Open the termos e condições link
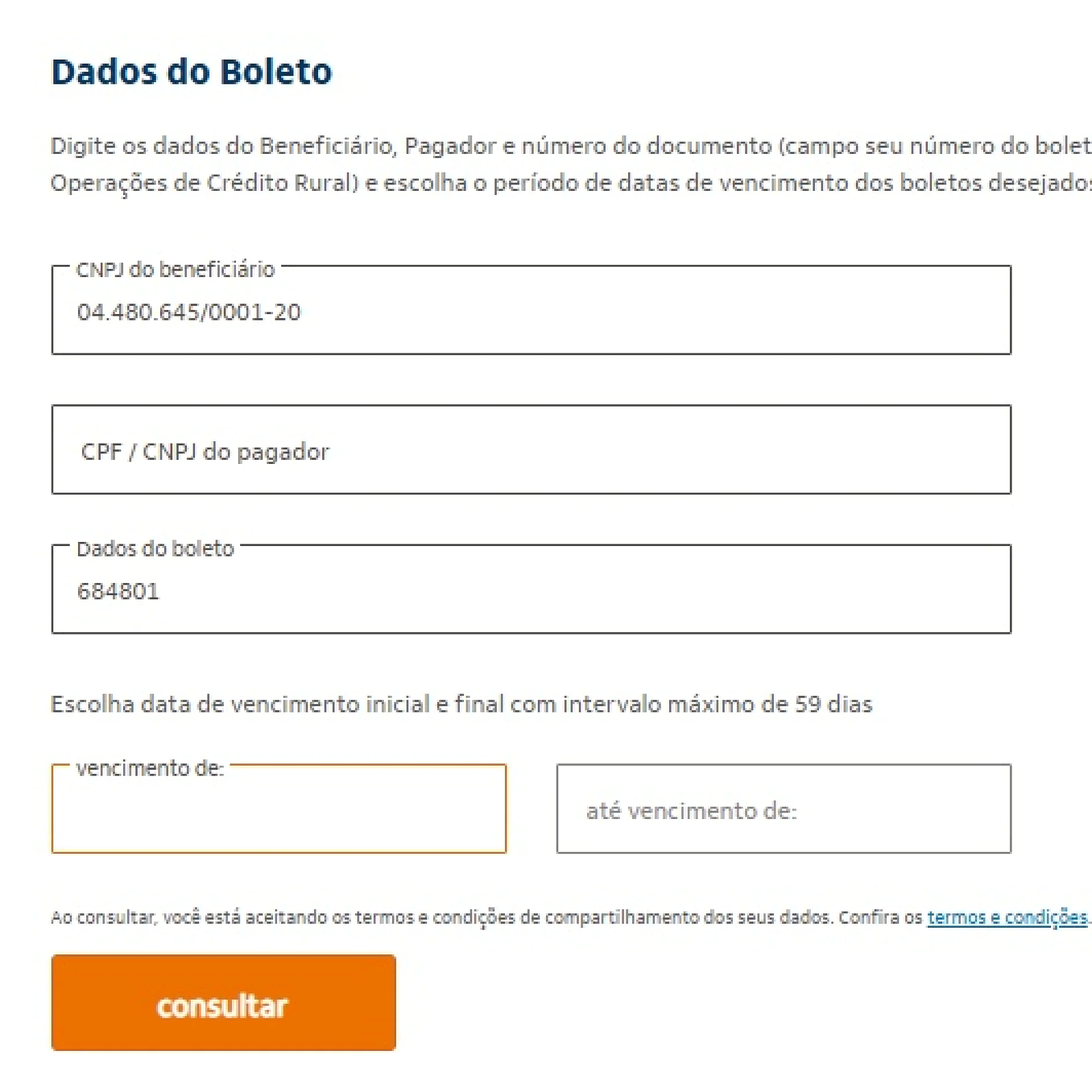 pyautogui.click(x=1006, y=917)
